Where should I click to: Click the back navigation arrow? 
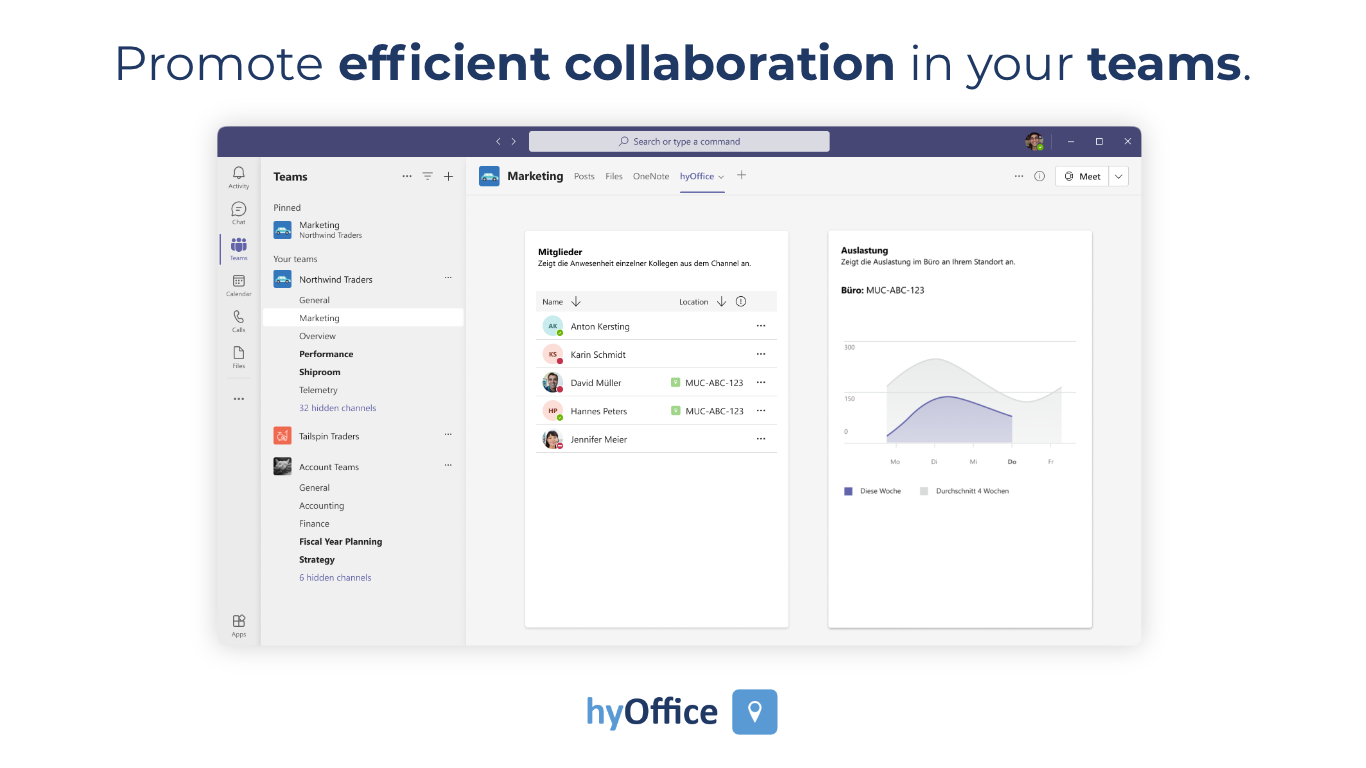click(x=498, y=141)
